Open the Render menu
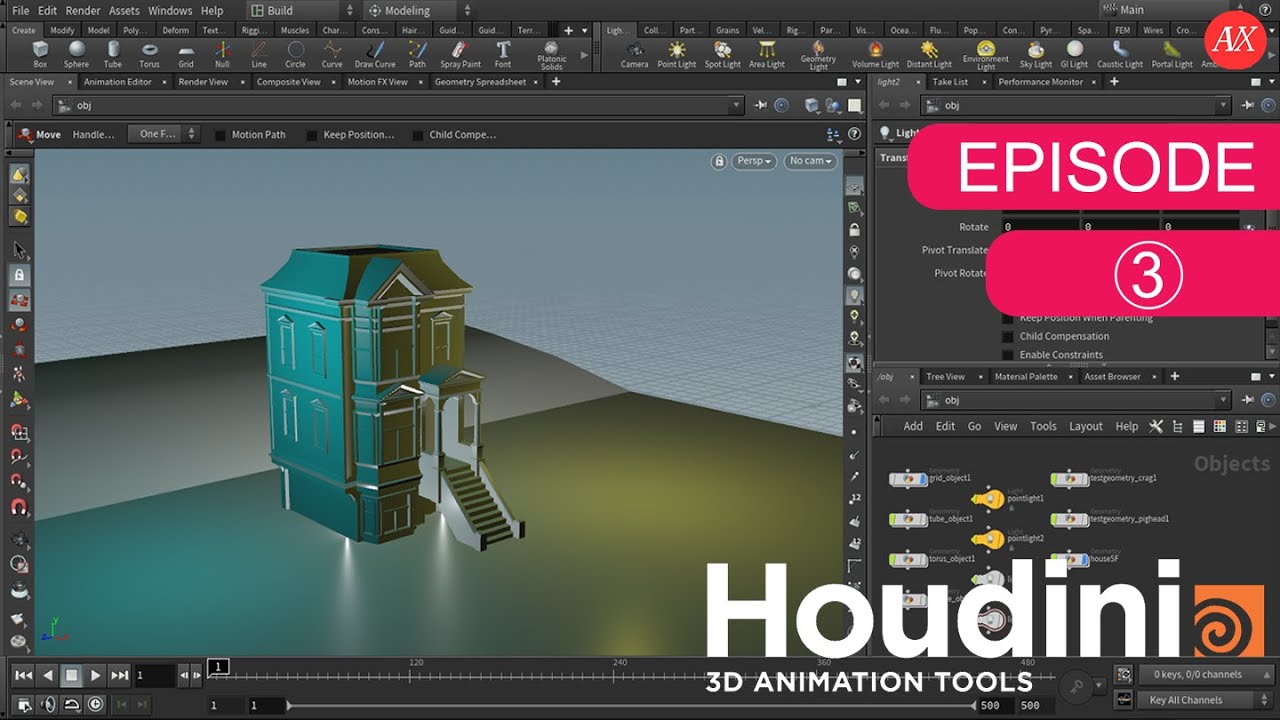 83,10
